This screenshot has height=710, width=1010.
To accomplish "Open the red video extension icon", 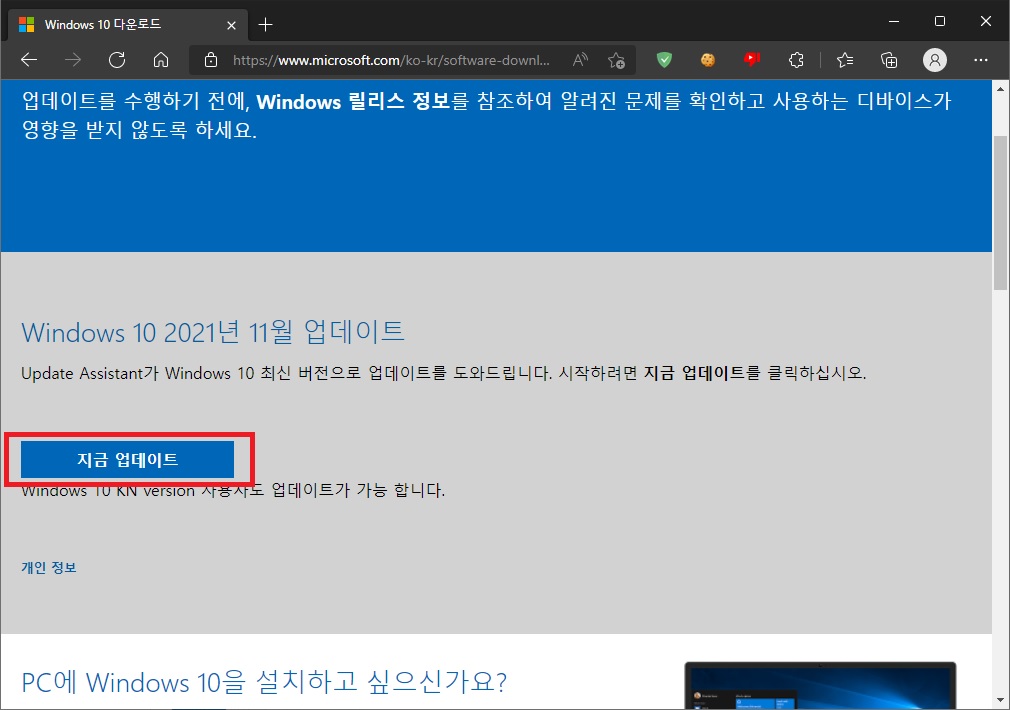I will pyautogui.click(x=752, y=60).
